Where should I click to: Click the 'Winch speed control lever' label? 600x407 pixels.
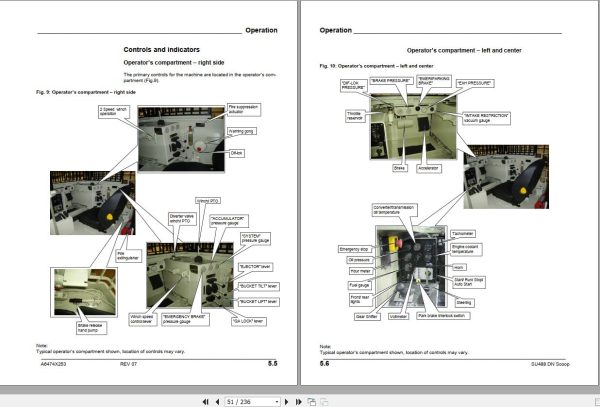[x=142, y=319]
